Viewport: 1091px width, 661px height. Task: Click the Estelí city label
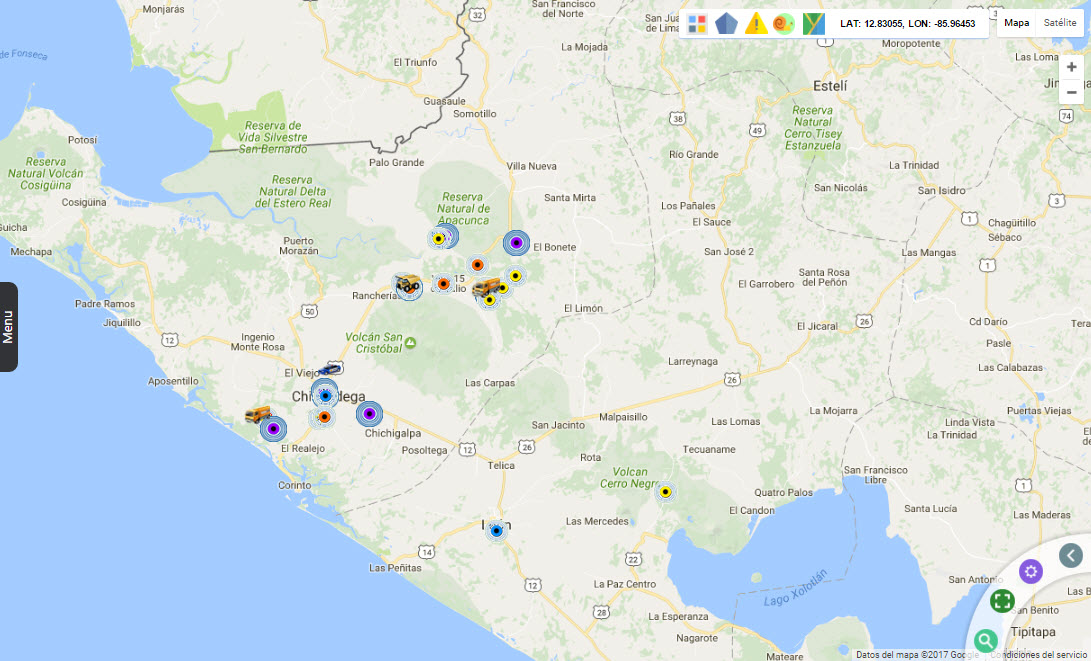pyautogui.click(x=830, y=86)
